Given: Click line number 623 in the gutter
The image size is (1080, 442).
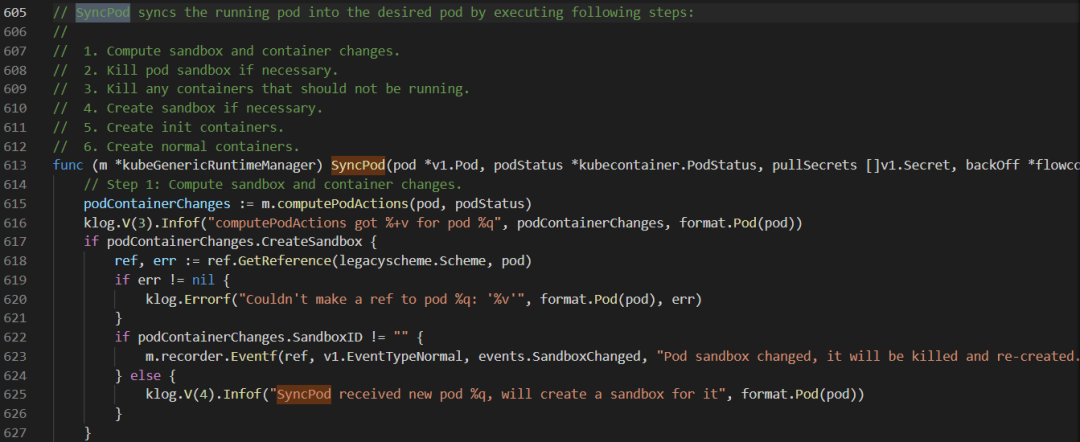Looking at the screenshot, I should point(14,356).
